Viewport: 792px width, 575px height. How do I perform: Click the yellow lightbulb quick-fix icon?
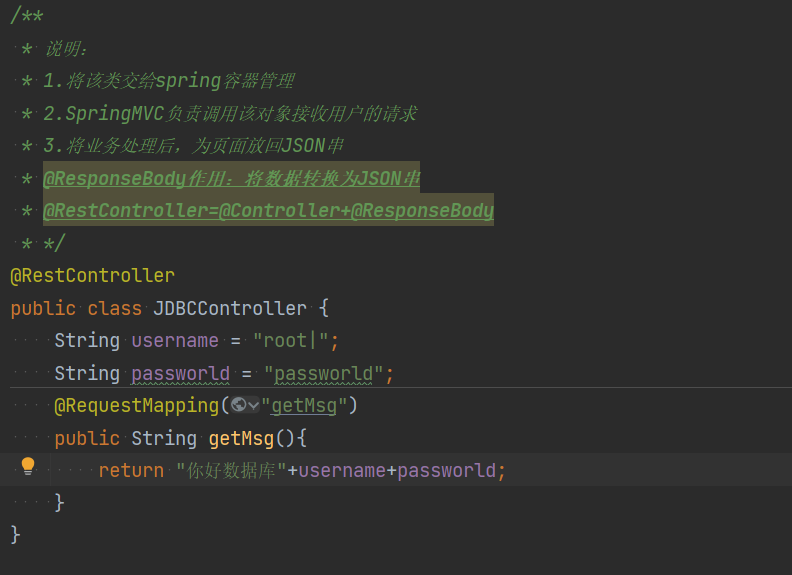28,466
